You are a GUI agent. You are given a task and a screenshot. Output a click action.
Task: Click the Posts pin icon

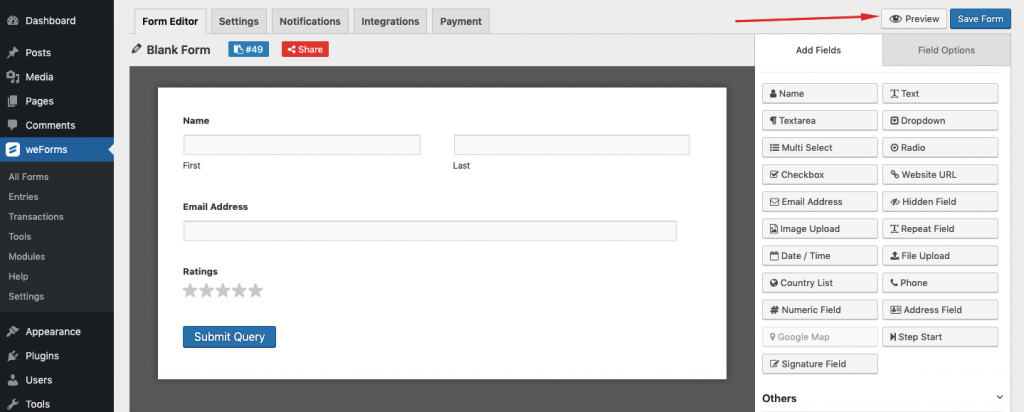pyautogui.click(x=12, y=53)
